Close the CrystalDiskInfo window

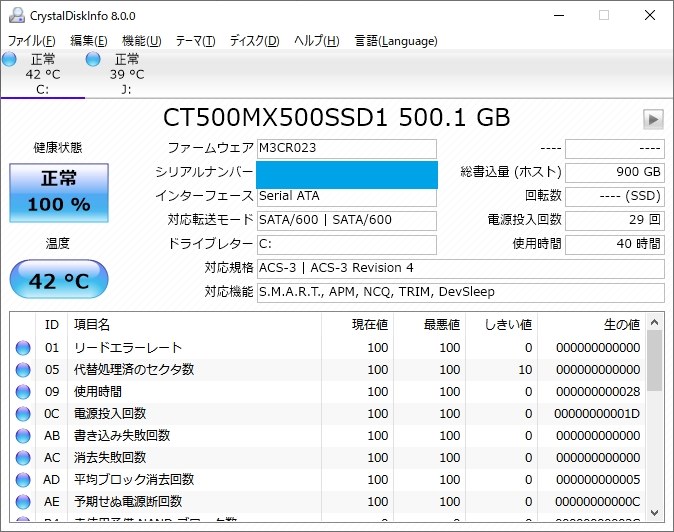[650, 15]
